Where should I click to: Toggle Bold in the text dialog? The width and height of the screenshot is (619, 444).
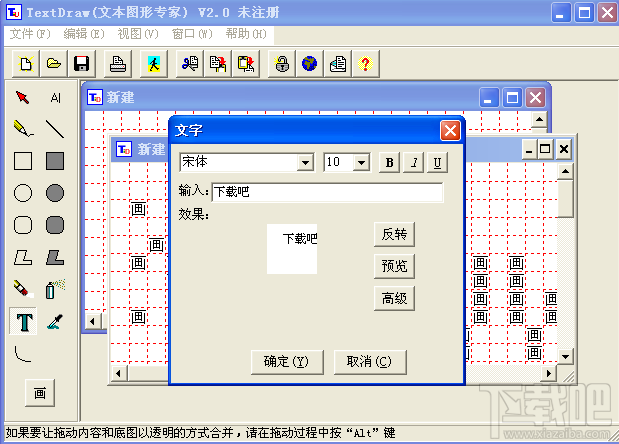click(389, 163)
